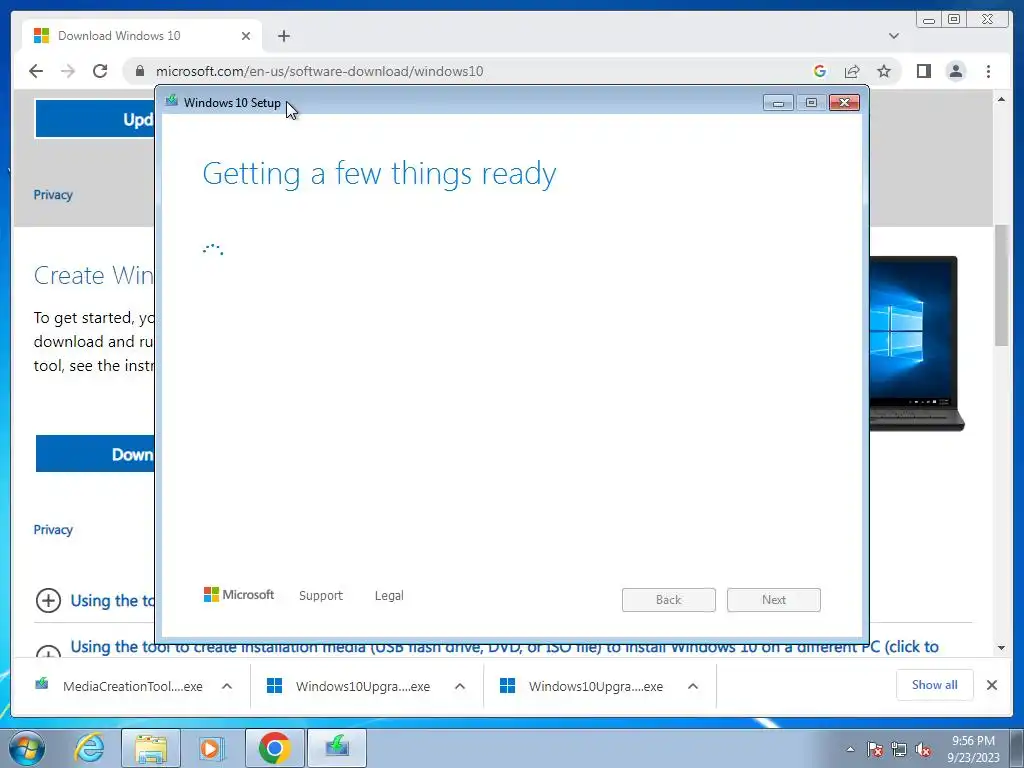Click the blue Download button on webpage

tap(95, 454)
